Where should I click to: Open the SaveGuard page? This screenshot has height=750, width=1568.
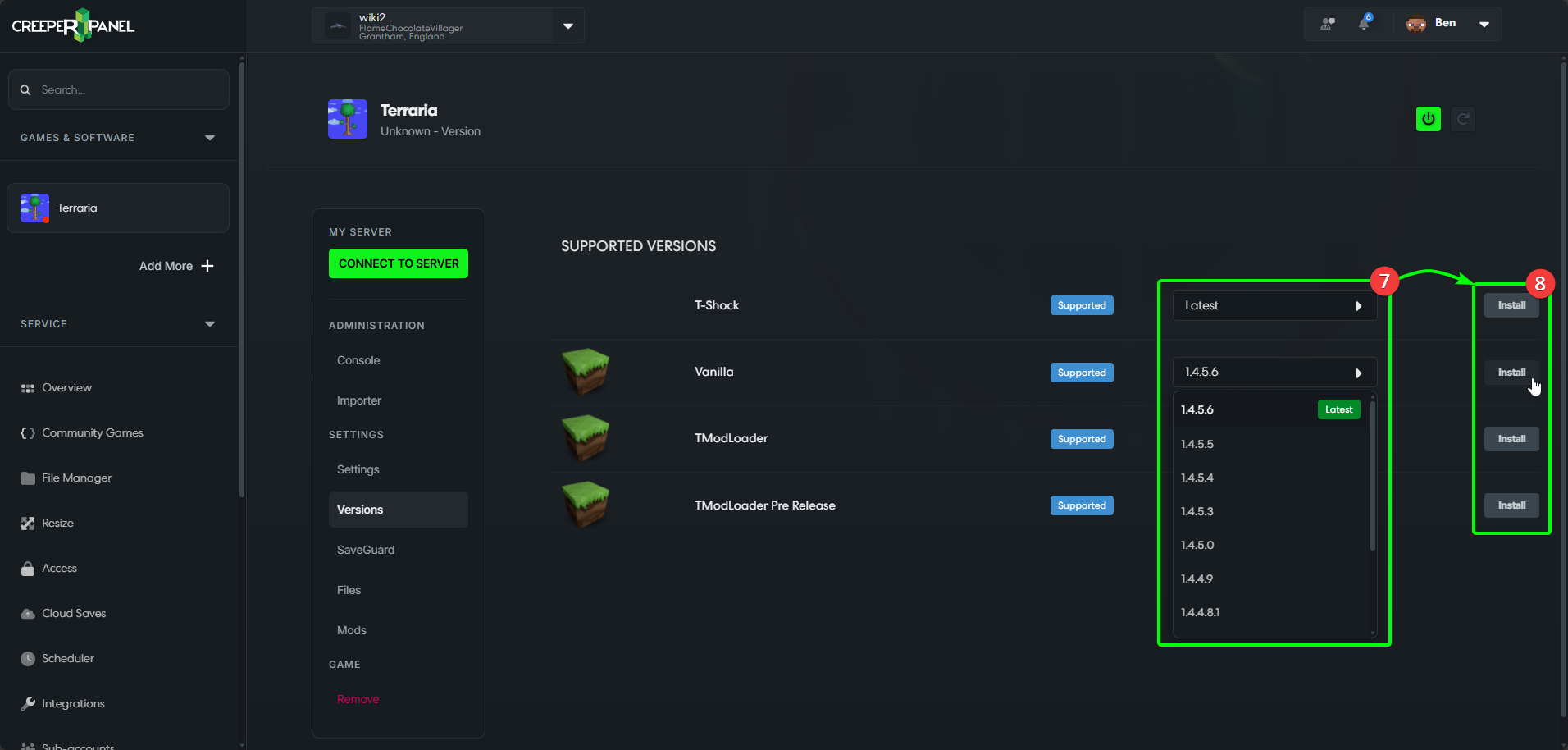pyautogui.click(x=366, y=550)
